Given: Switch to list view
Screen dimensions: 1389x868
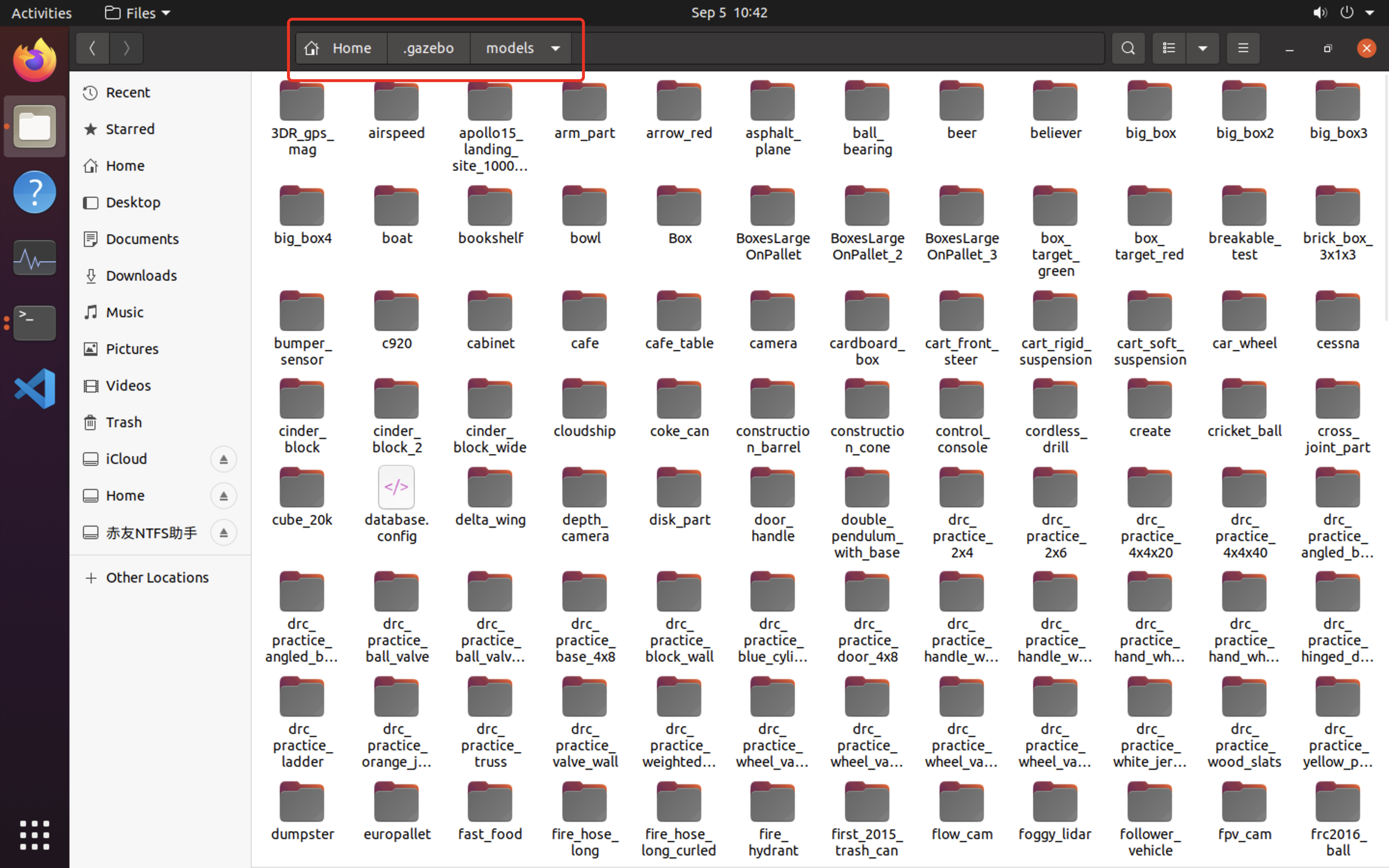Looking at the screenshot, I should coord(1169,48).
